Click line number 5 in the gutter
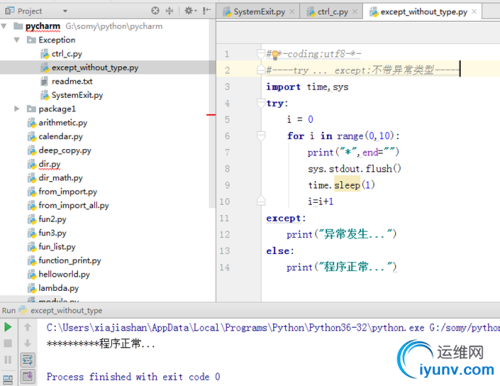The height and width of the screenshot is (386, 500). [227, 119]
